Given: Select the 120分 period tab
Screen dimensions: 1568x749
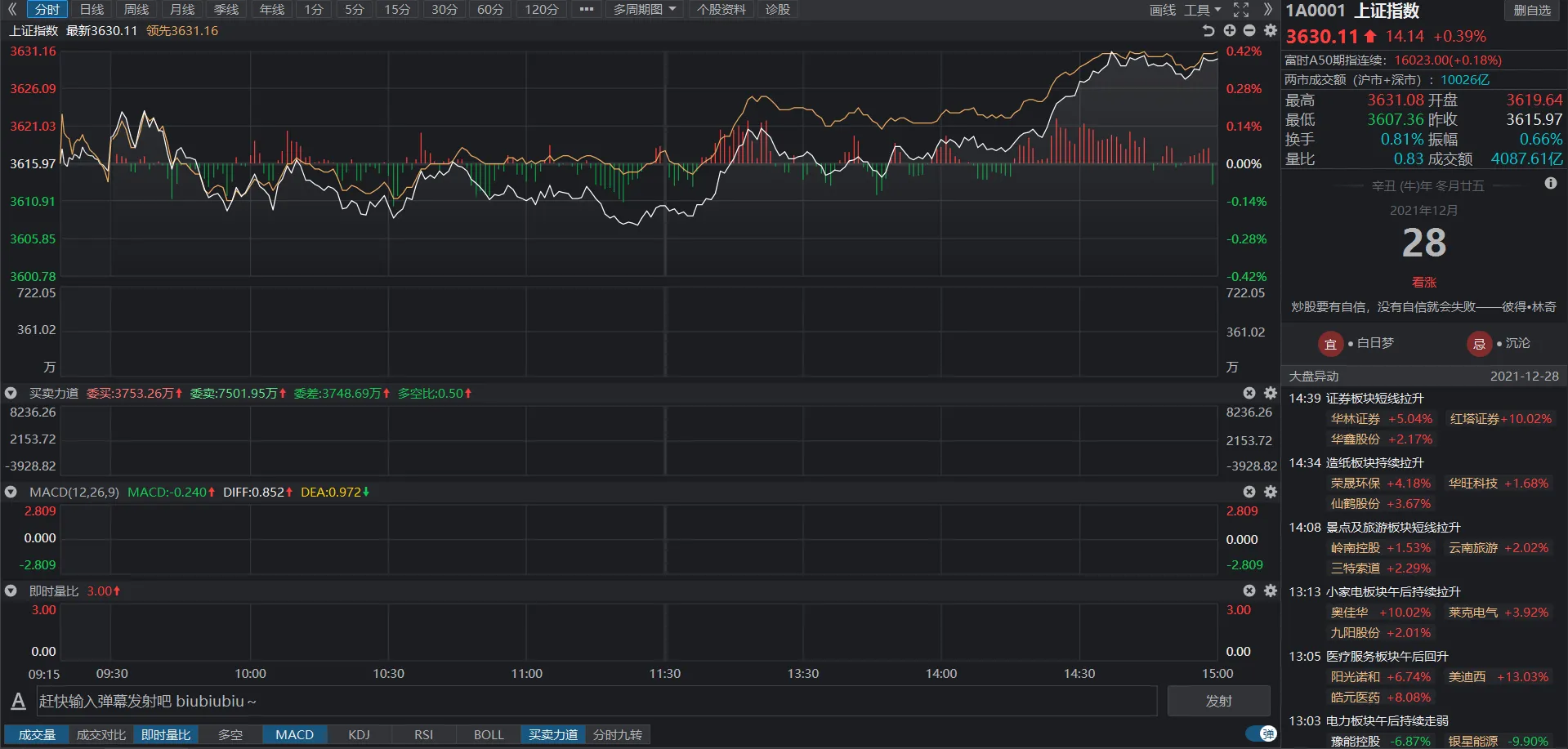Looking at the screenshot, I should pyautogui.click(x=542, y=10).
